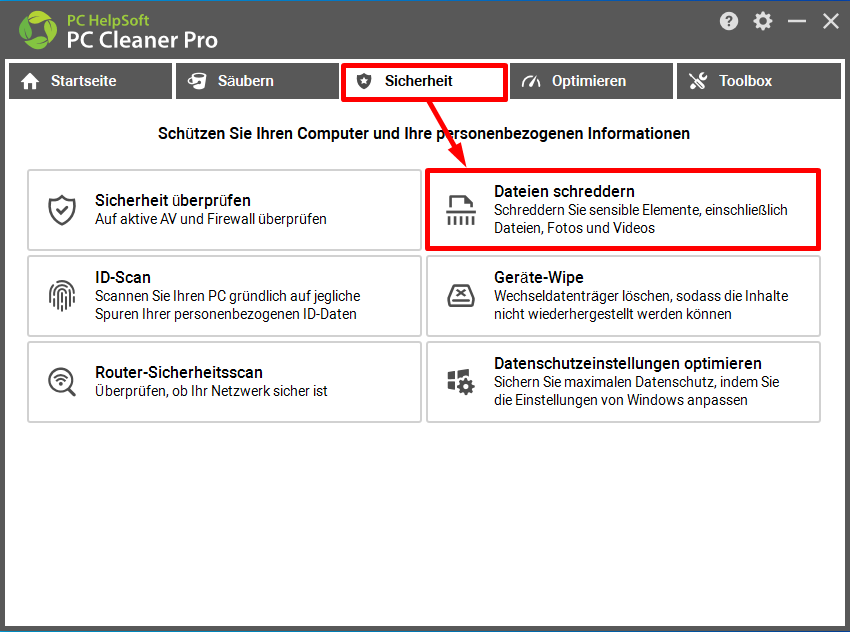Viewport: 850px width, 632px height.
Task: Click the cleaning icon on Säubern tab
Action: 197,81
